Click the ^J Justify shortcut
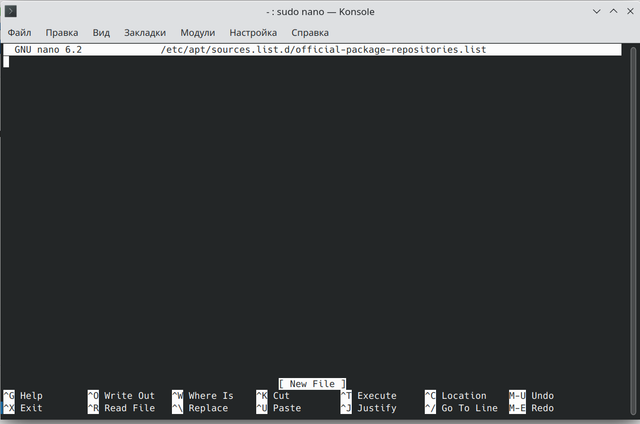 [369, 408]
